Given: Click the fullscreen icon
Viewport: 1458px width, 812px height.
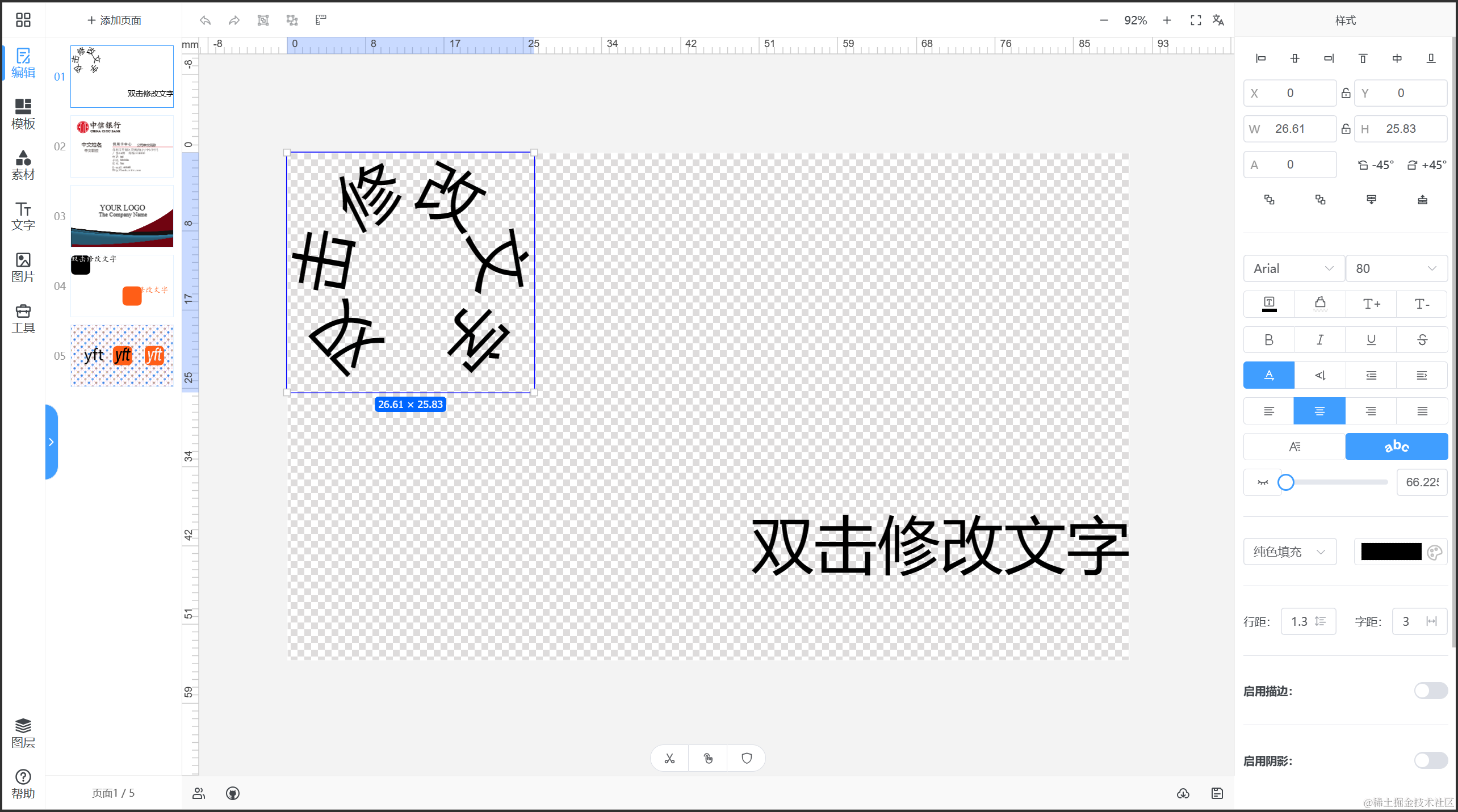Looking at the screenshot, I should [1196, 20].
